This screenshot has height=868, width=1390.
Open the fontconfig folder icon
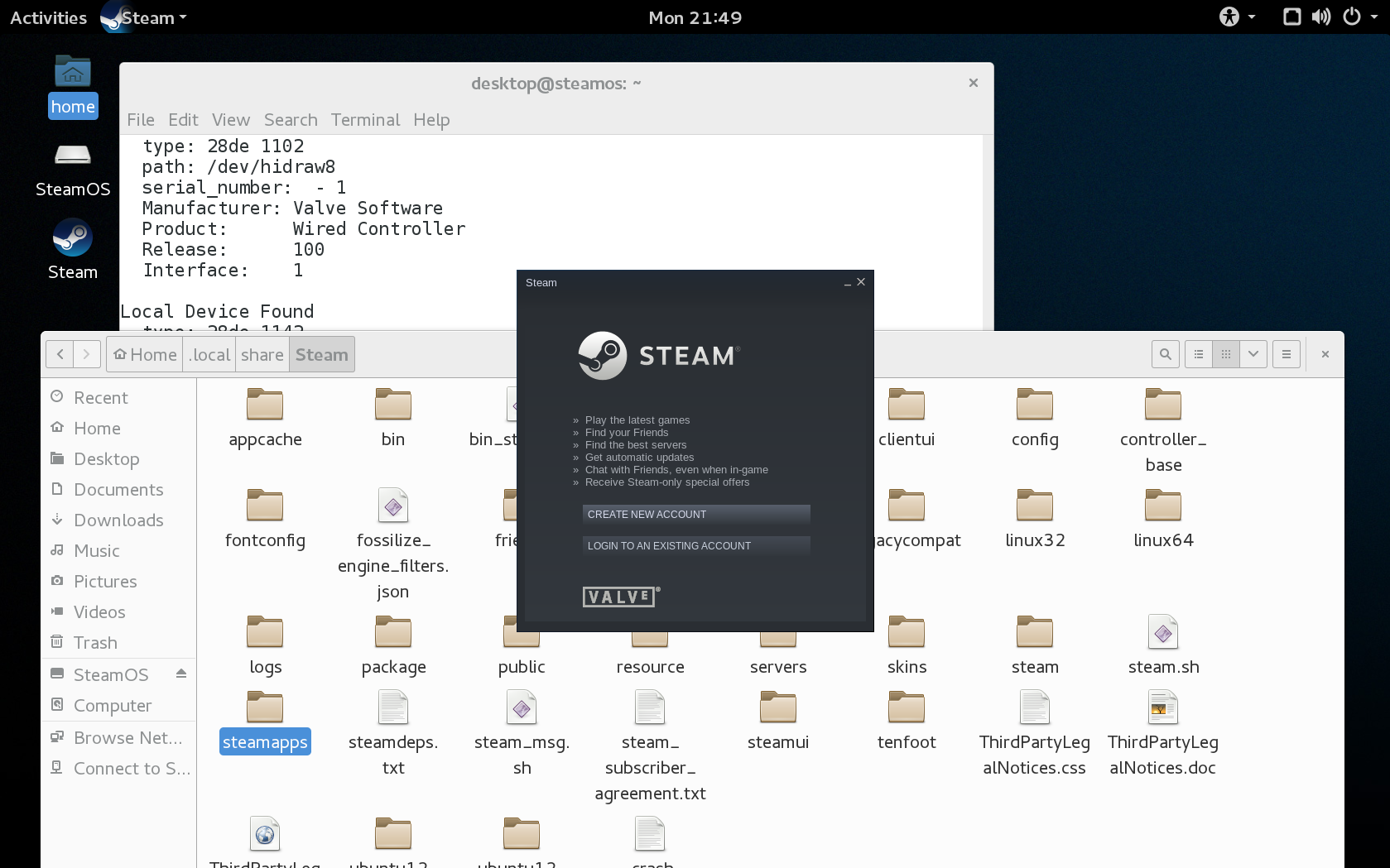click(265, 506)
